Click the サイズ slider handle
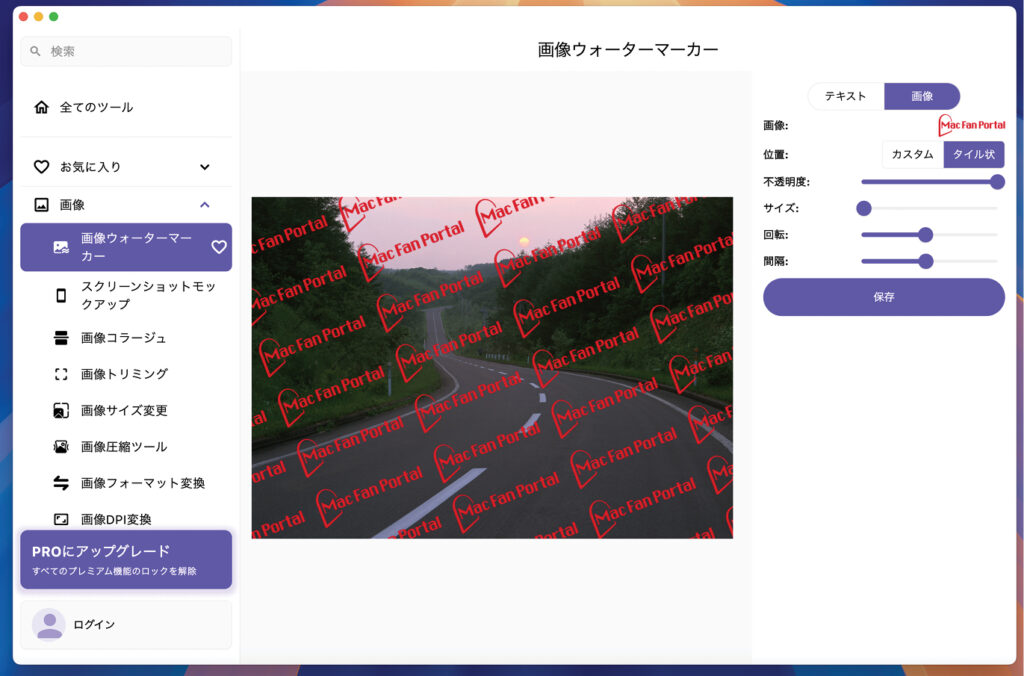 (864, 208)
